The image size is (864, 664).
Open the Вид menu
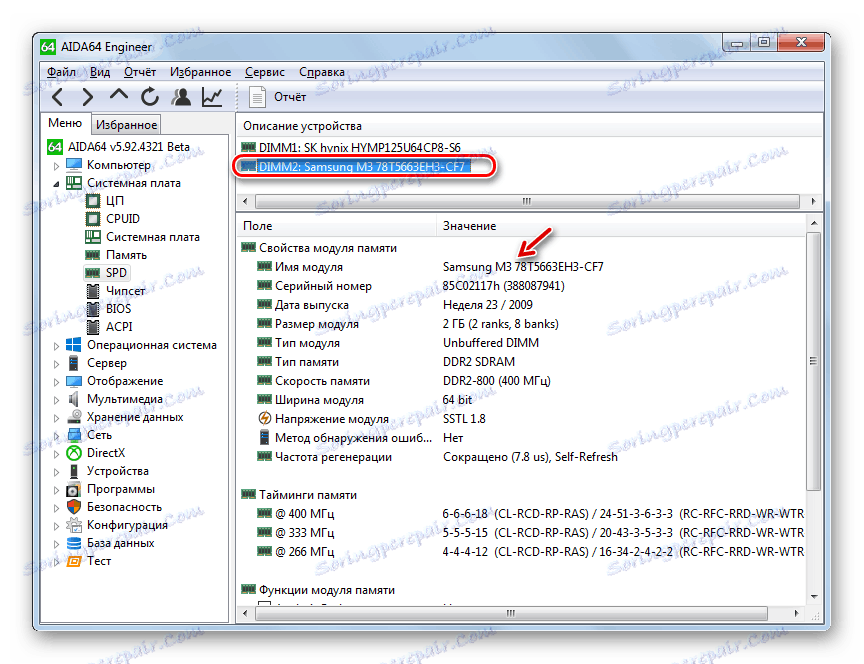[x=100, y=72]
